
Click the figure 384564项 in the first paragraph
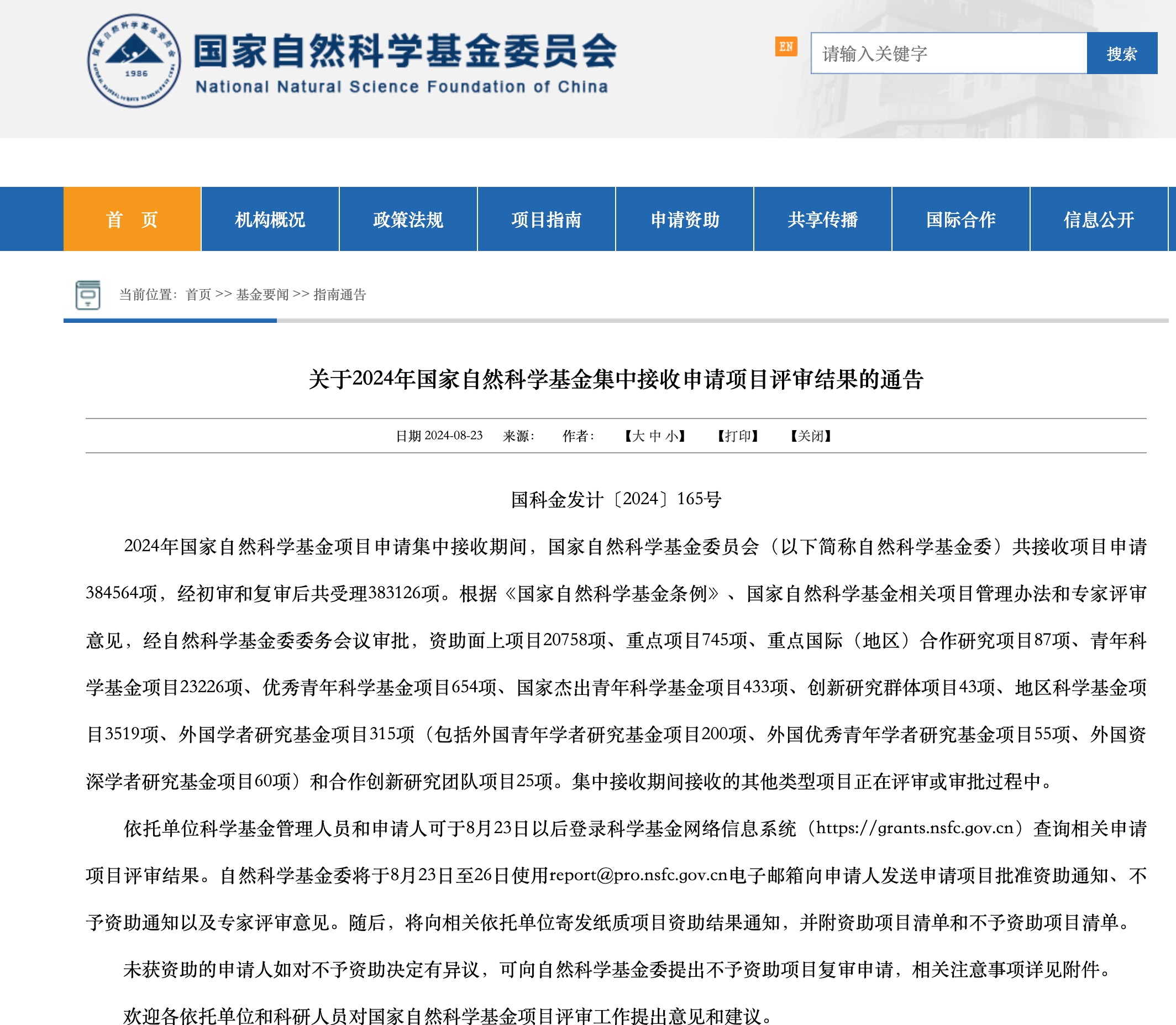[122, 593]
